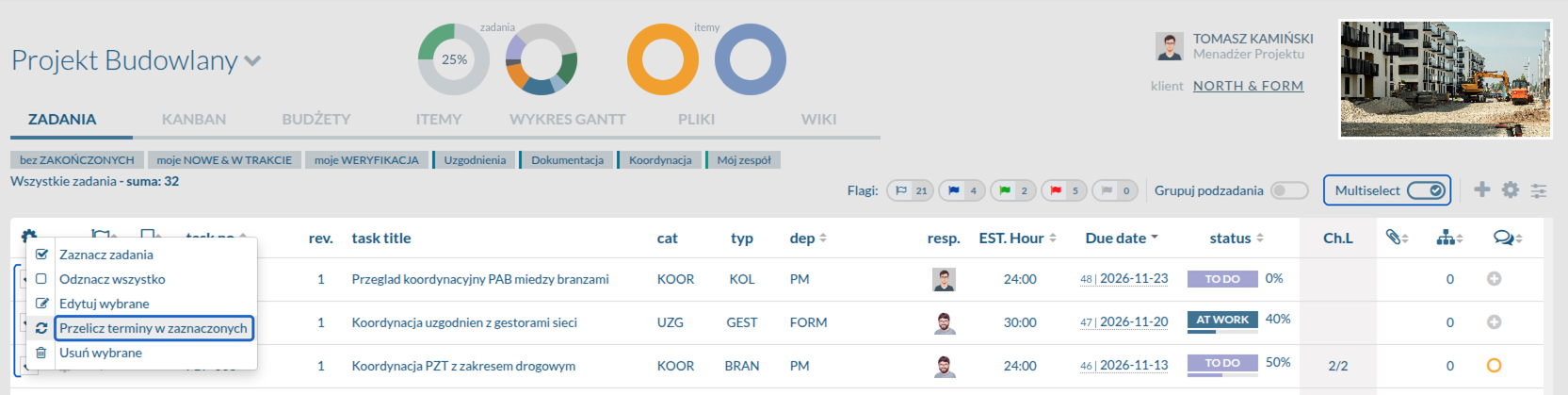Click the checked-box icon next to Zaznacz zadania

[41, 255]
